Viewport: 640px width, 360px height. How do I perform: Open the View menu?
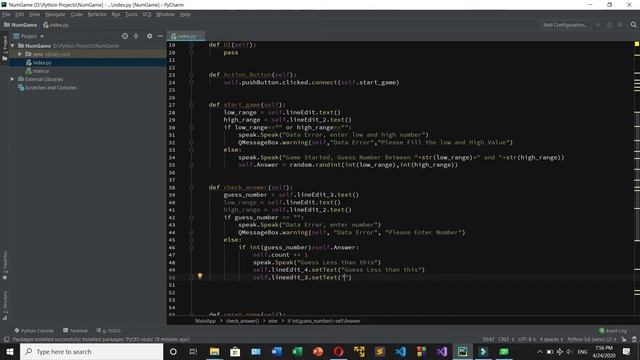(34, 14)
